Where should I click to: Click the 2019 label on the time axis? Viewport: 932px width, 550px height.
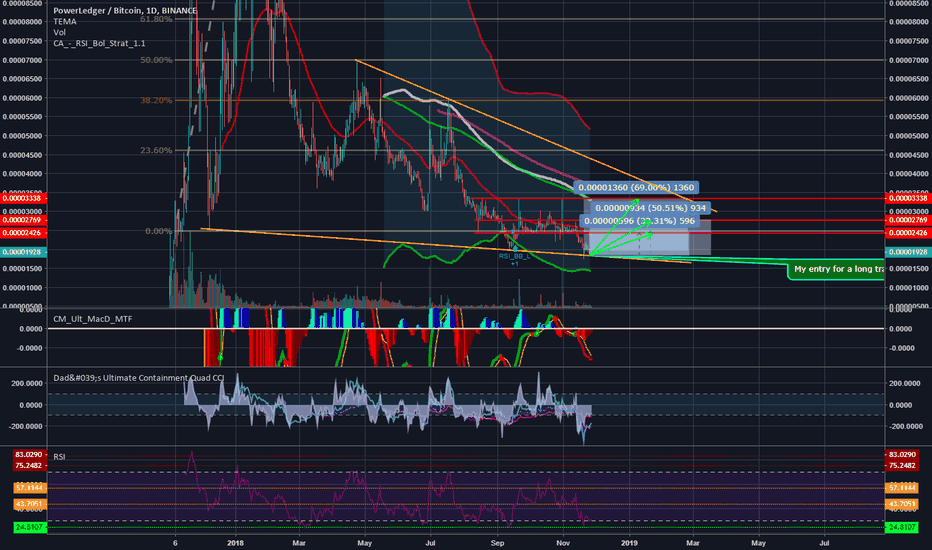point(629,543)
